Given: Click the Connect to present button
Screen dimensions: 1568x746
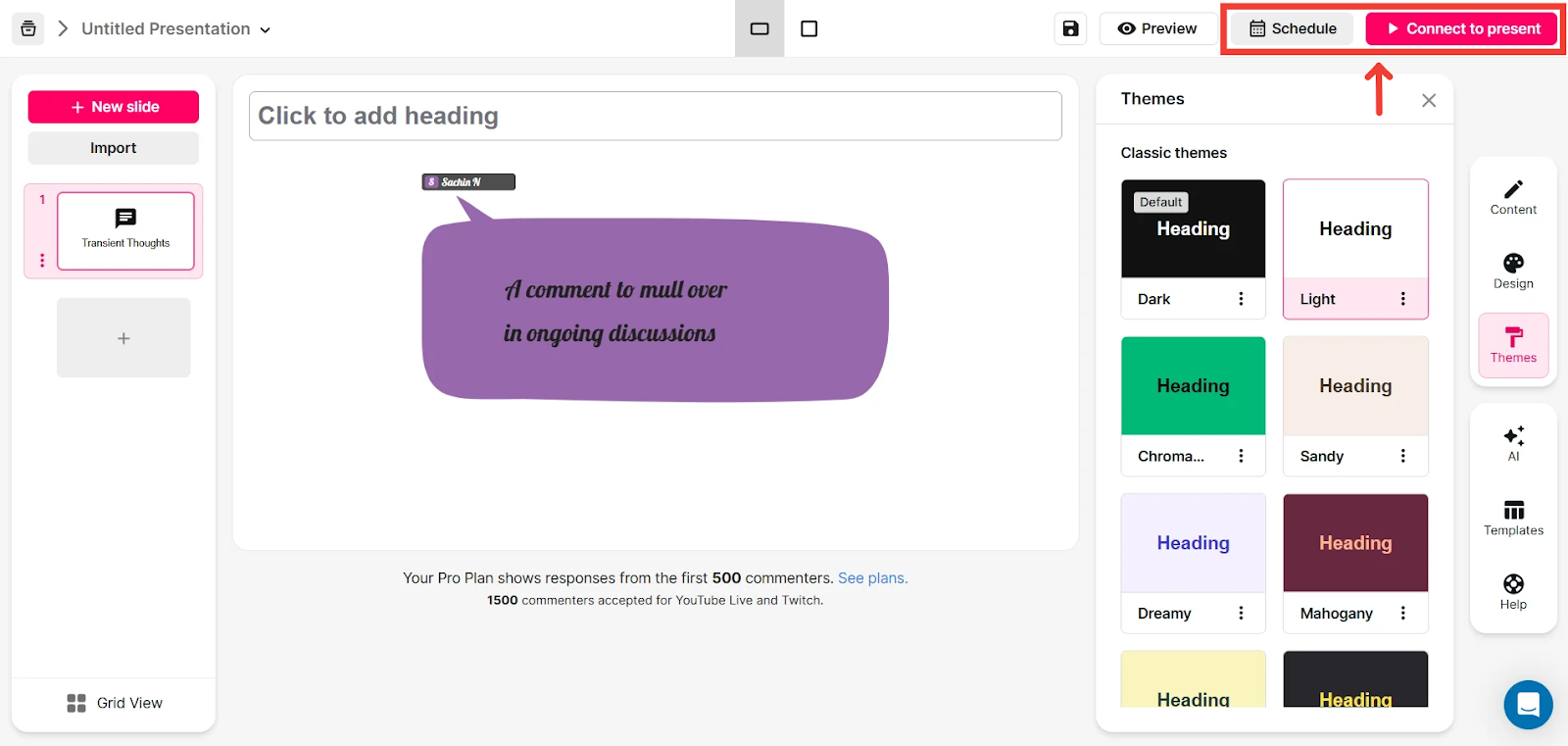Looking at the screenshot, I should click(1461, 28).
